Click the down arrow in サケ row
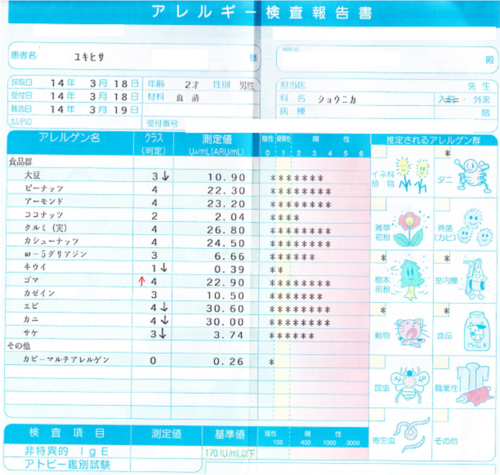This screenshot has width=500, height=475. coord(162,333)
